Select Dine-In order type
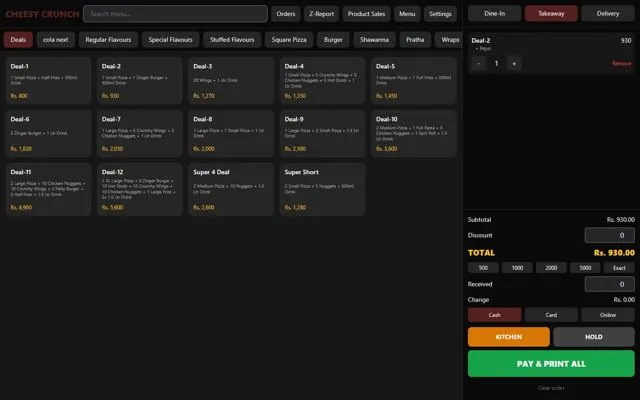Image resolution: width=640 pixels, height=400 pixels. tap(494, 13)
